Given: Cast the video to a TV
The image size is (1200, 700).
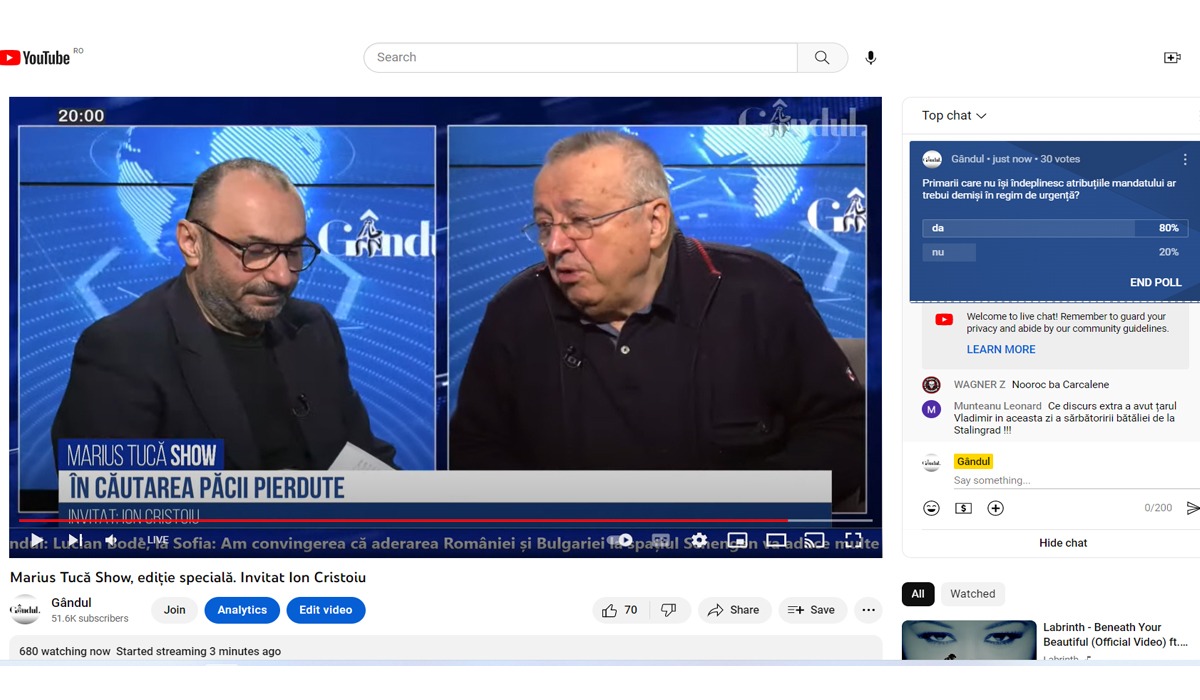Looking at the screenshot, I should 815,540.
